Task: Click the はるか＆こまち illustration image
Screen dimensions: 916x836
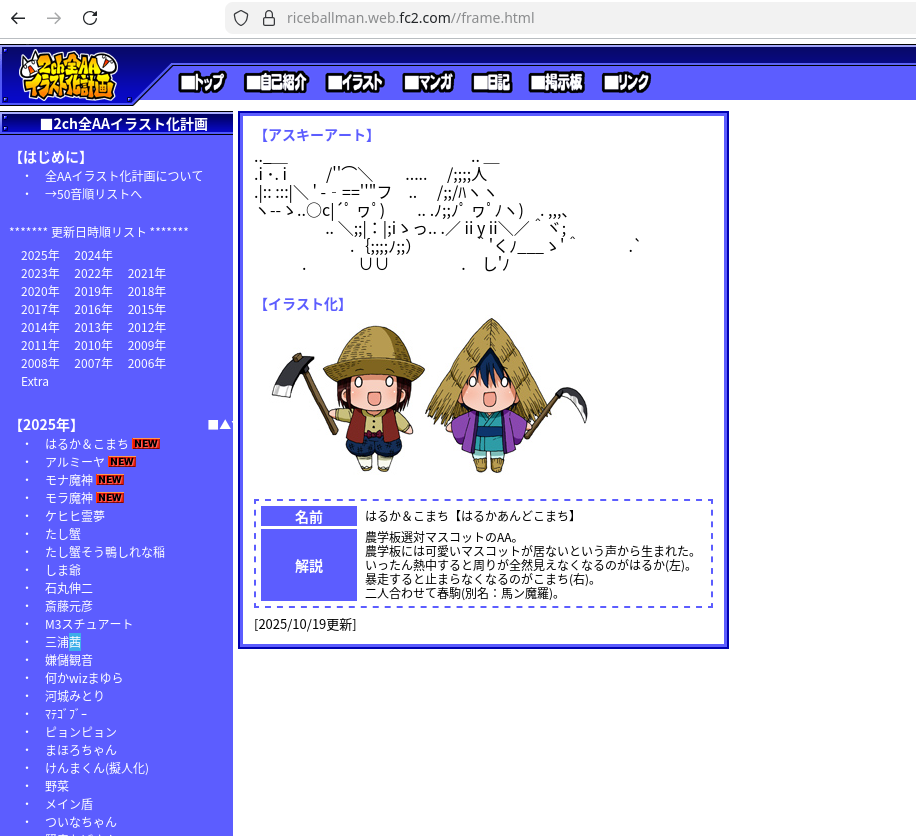Action: tap(431, 396)
